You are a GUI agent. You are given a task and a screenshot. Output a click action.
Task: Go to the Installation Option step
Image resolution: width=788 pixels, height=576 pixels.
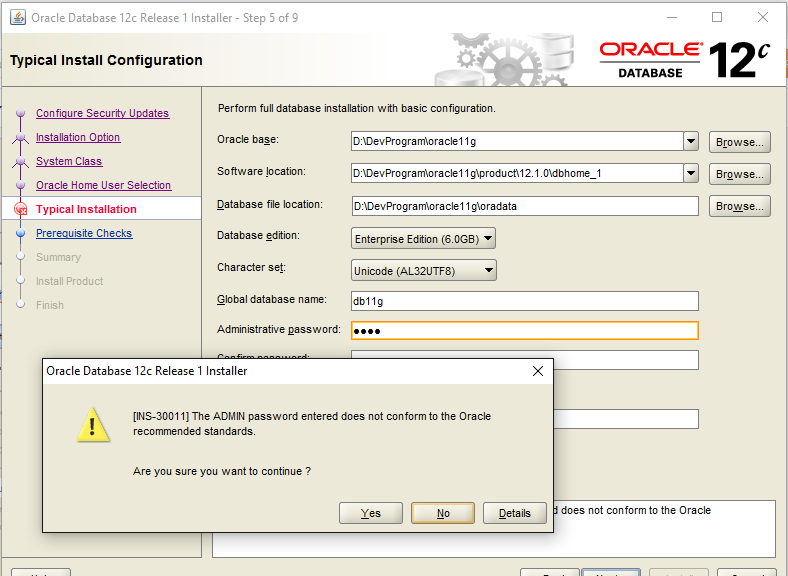78,137
